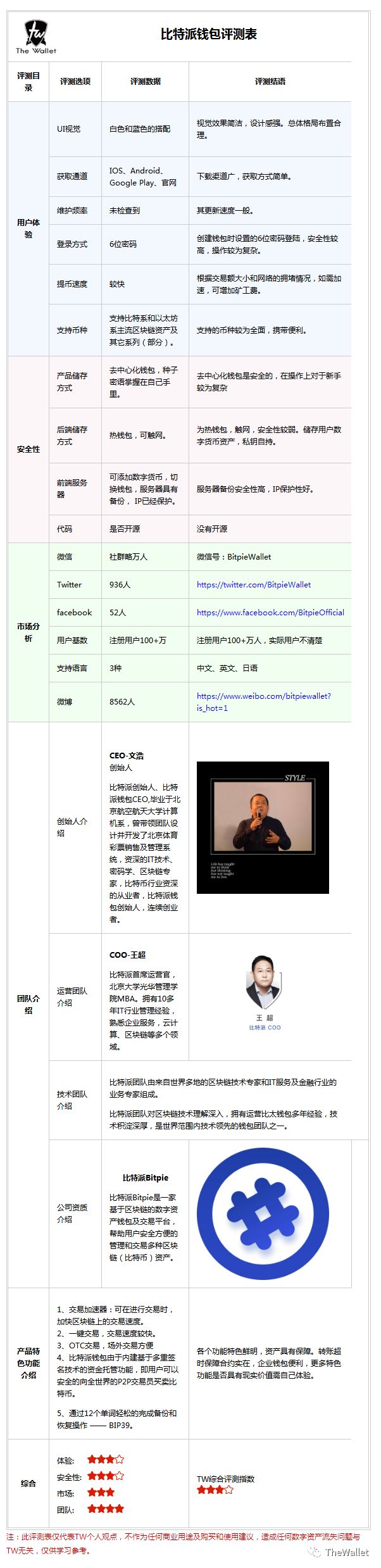Click the 评测数据 column header
The width and height of the screenshot is (381, 1568).
(146, 81)
